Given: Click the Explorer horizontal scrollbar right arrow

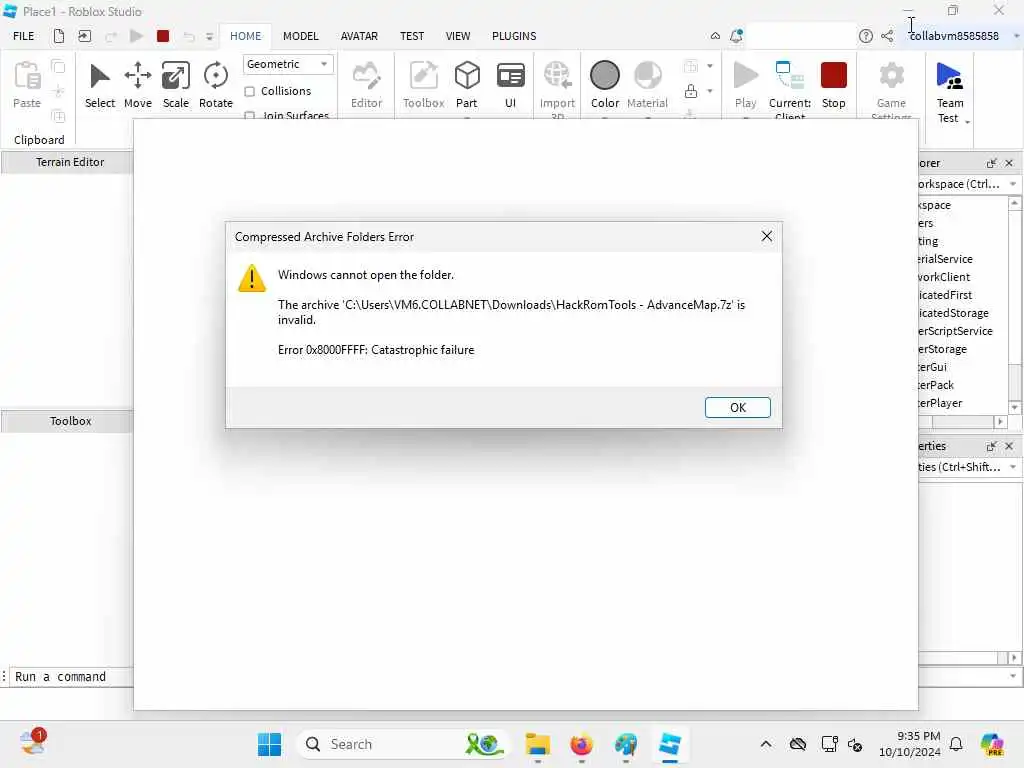Looking at the screenshot, I should 1000,422.
